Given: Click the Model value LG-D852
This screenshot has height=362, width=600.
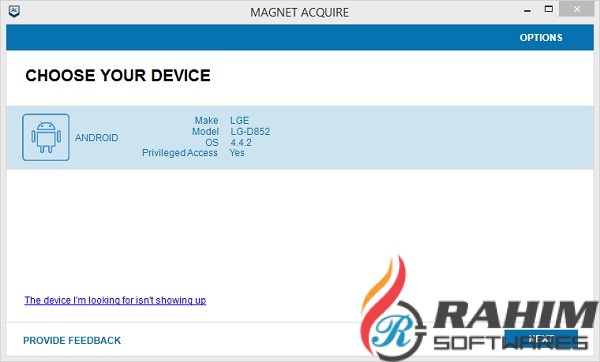Looking at the screenshot, I should click(250, 132).
